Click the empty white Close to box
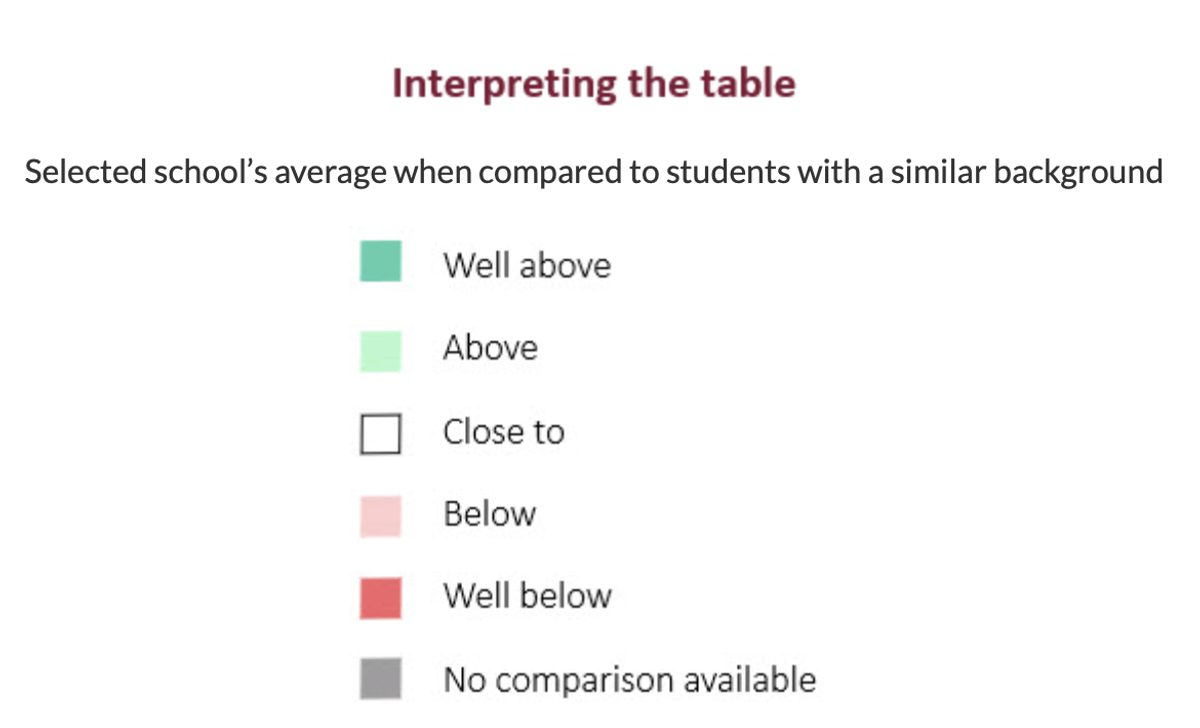The image size is (1200, 728). 380,435
